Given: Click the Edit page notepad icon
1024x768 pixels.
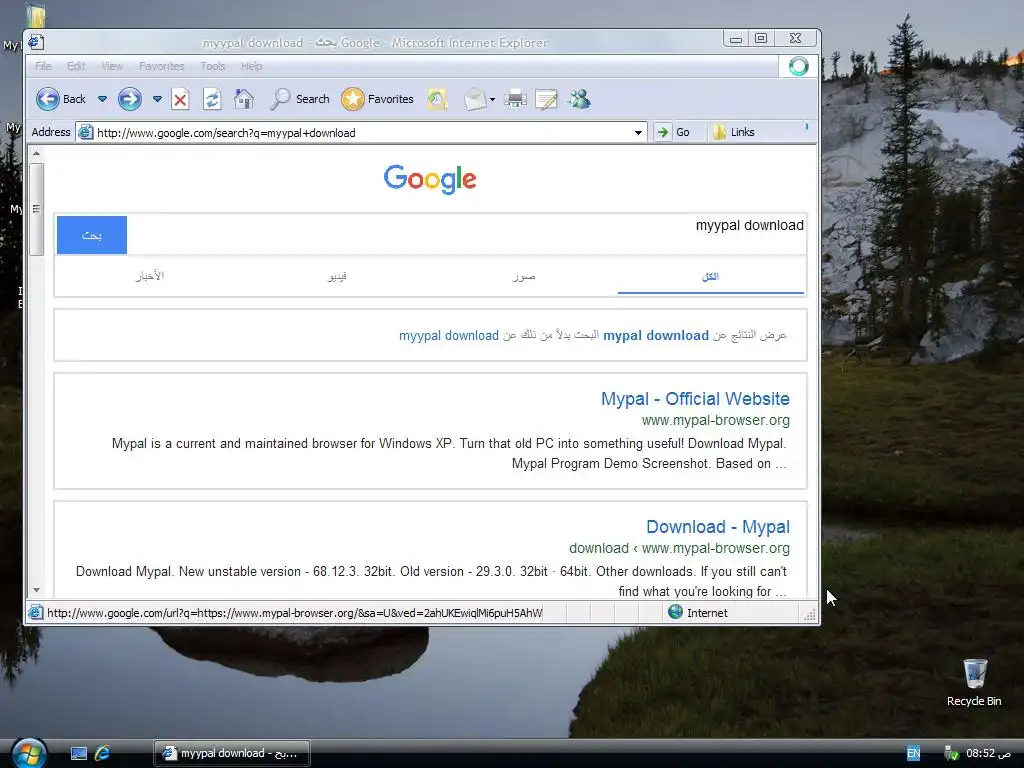Looking at the screenshot, I should pyautogui.click(x=546, y=99).
